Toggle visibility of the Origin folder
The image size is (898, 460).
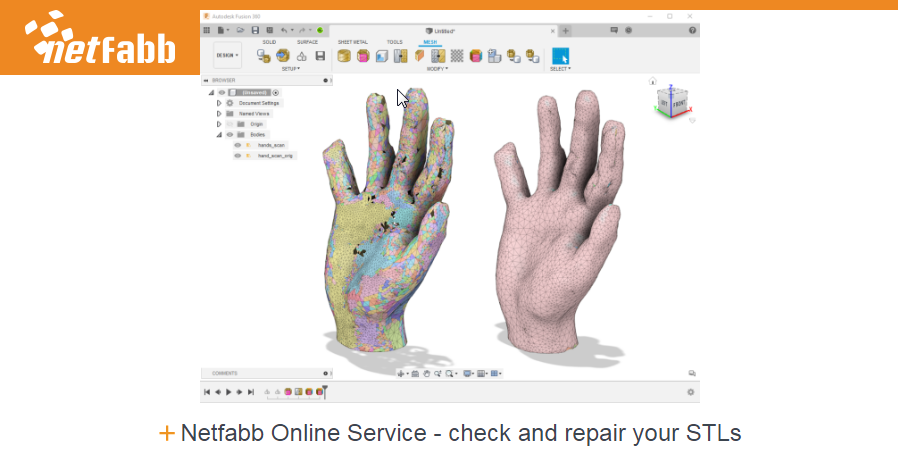coord(230,124)
